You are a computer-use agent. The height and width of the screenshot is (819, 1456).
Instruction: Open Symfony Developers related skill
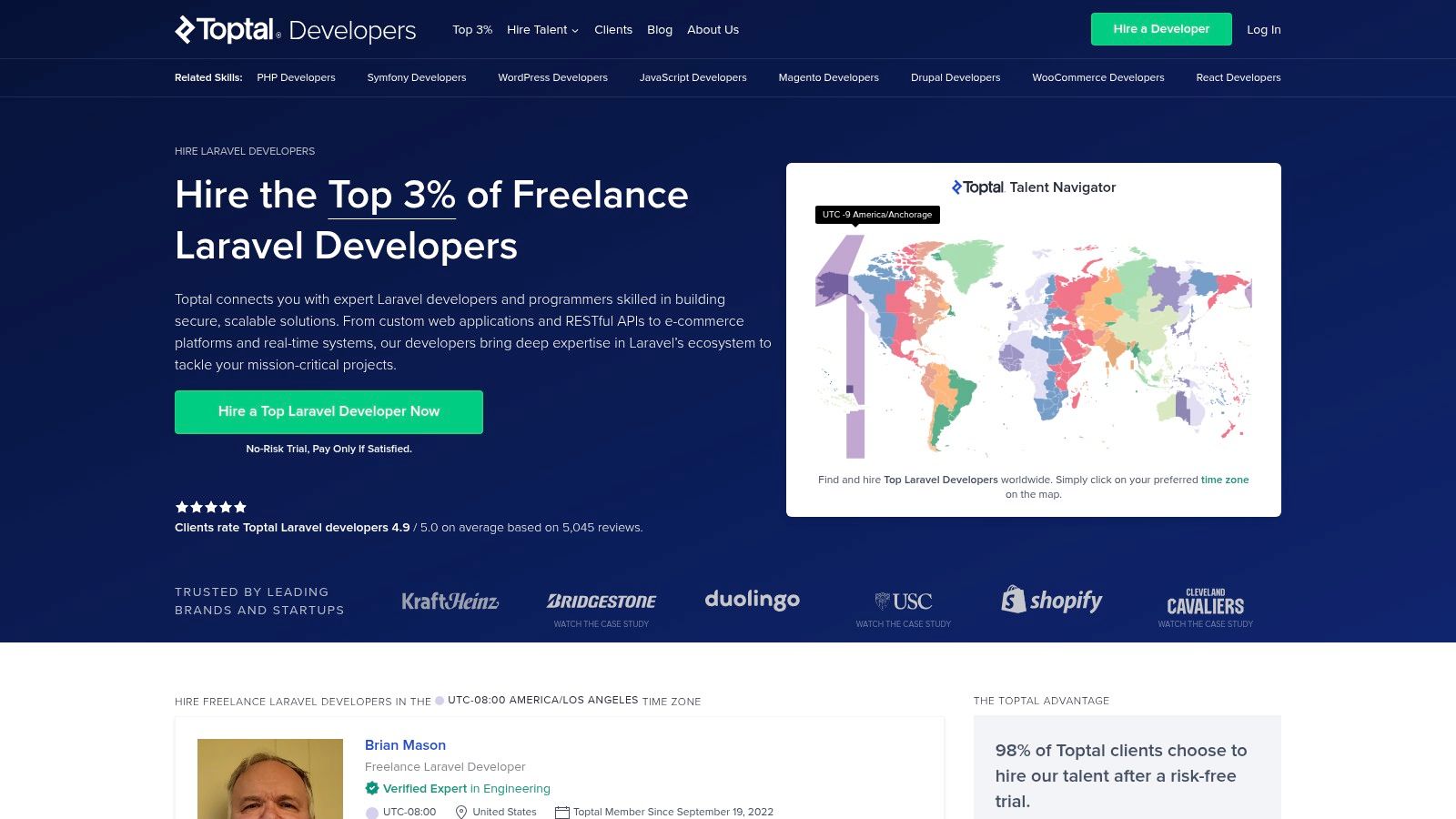[x=417, y=77]
